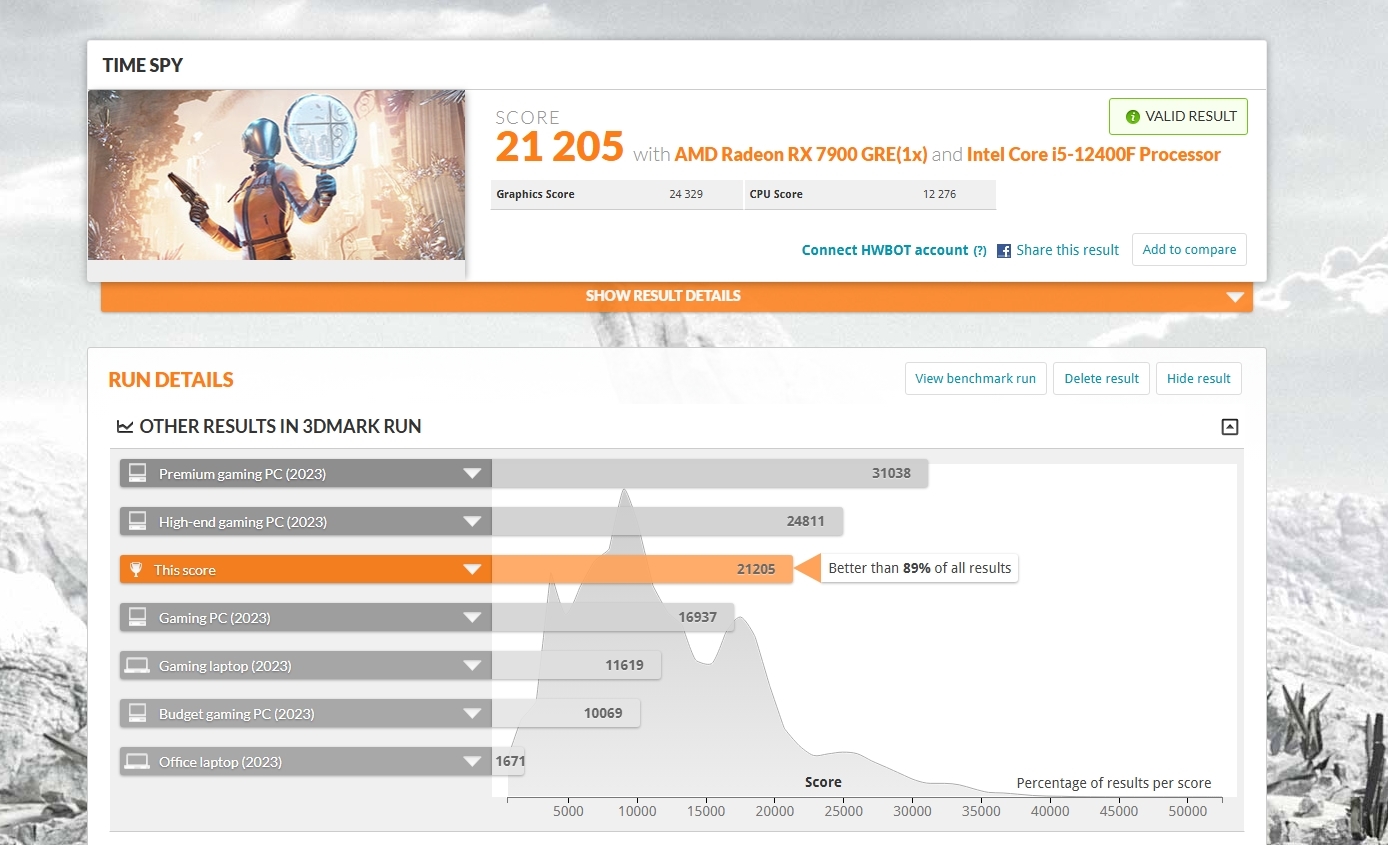
Task: Click the 25000 tick label on the score axis
Action: 843,811
